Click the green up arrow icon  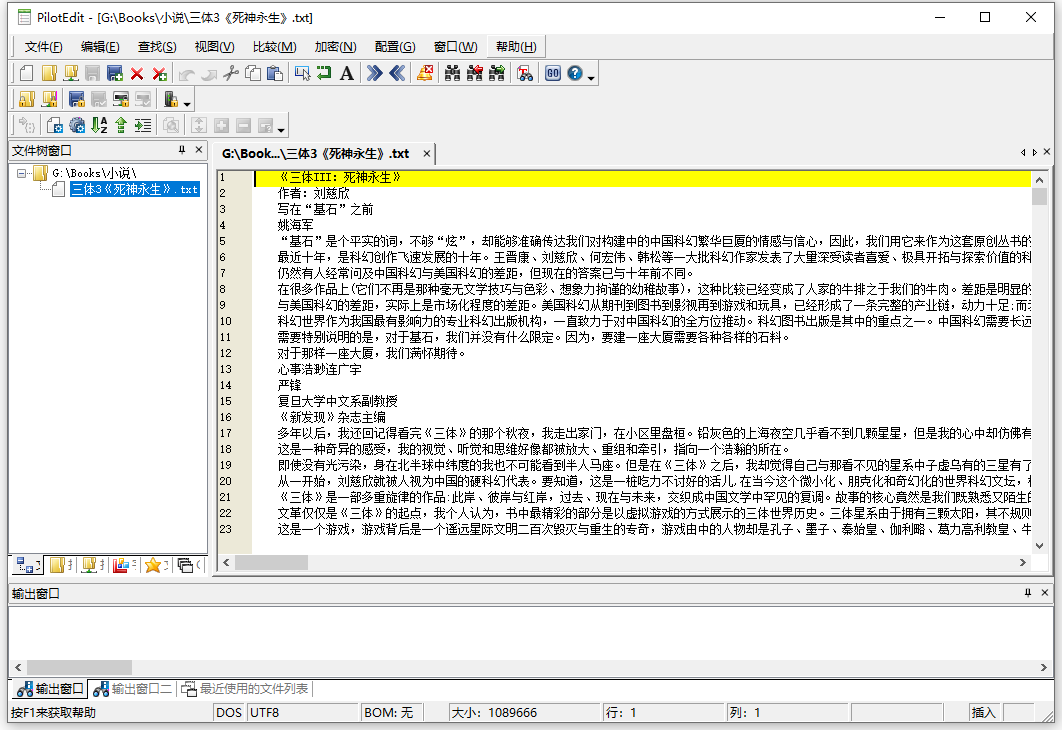pyautogui.click(x=121, y=125)
